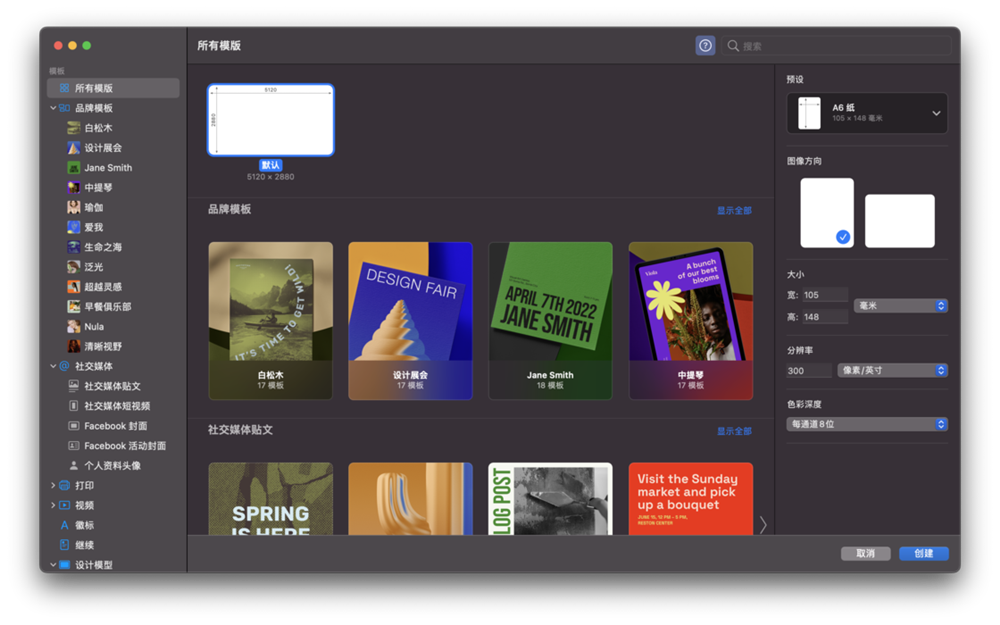The height and width of the screenshot is (625, 1000).
Task: Select the 设计展会 Design Fair template thumbnail
Action: (x=410, y=320)
